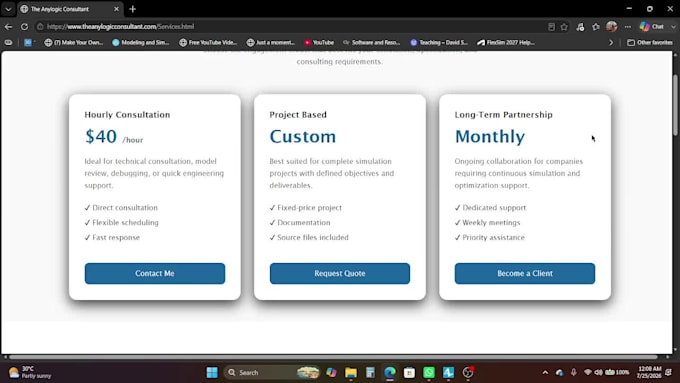Open a new browser tab
Screen dimensions: 680x383
point(133,9)
